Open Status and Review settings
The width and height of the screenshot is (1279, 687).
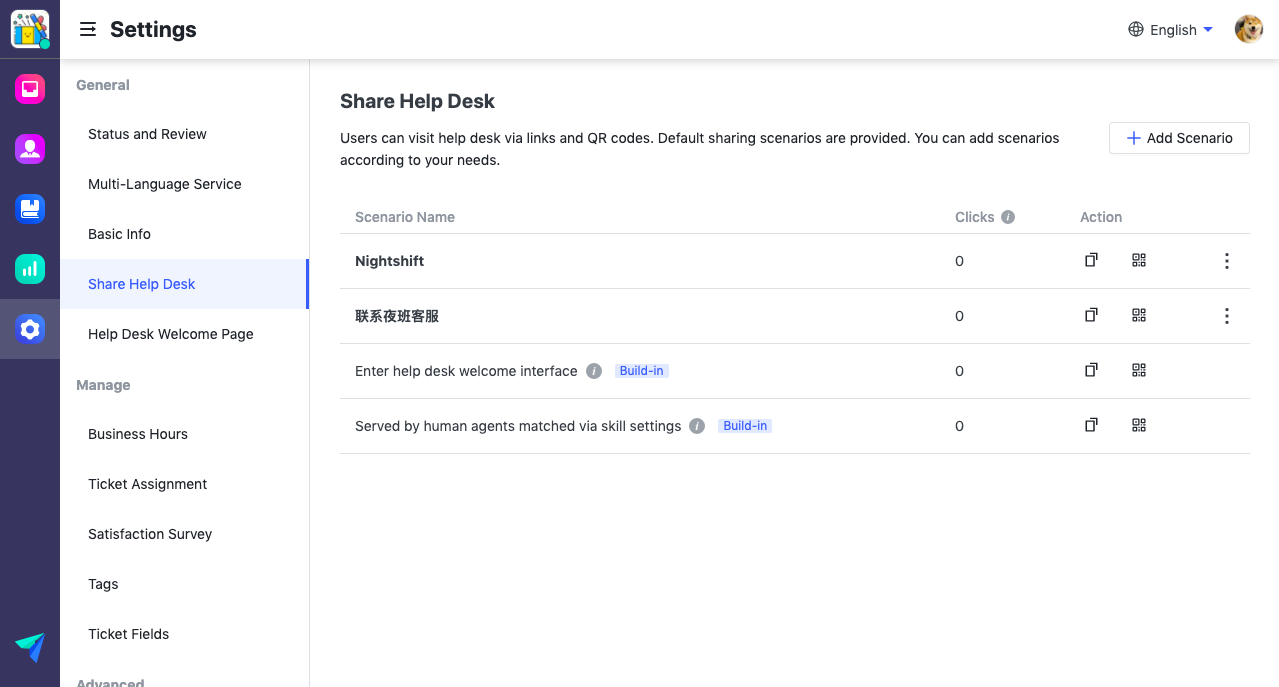coord(147,134)
